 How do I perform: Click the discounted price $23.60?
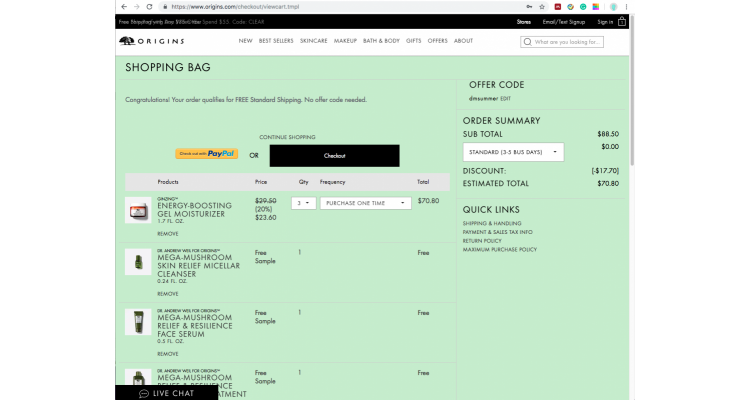(265, 218)
